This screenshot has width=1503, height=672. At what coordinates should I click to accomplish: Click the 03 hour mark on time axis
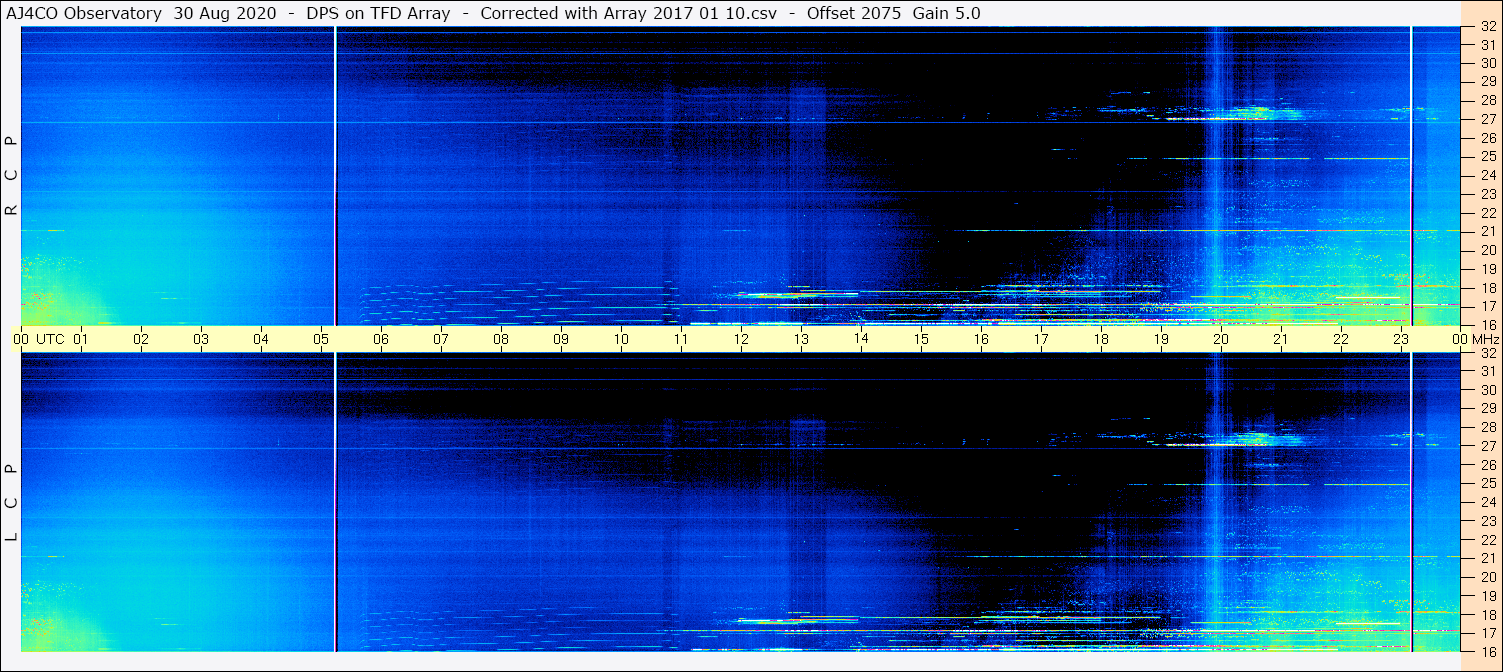(201, 340)
